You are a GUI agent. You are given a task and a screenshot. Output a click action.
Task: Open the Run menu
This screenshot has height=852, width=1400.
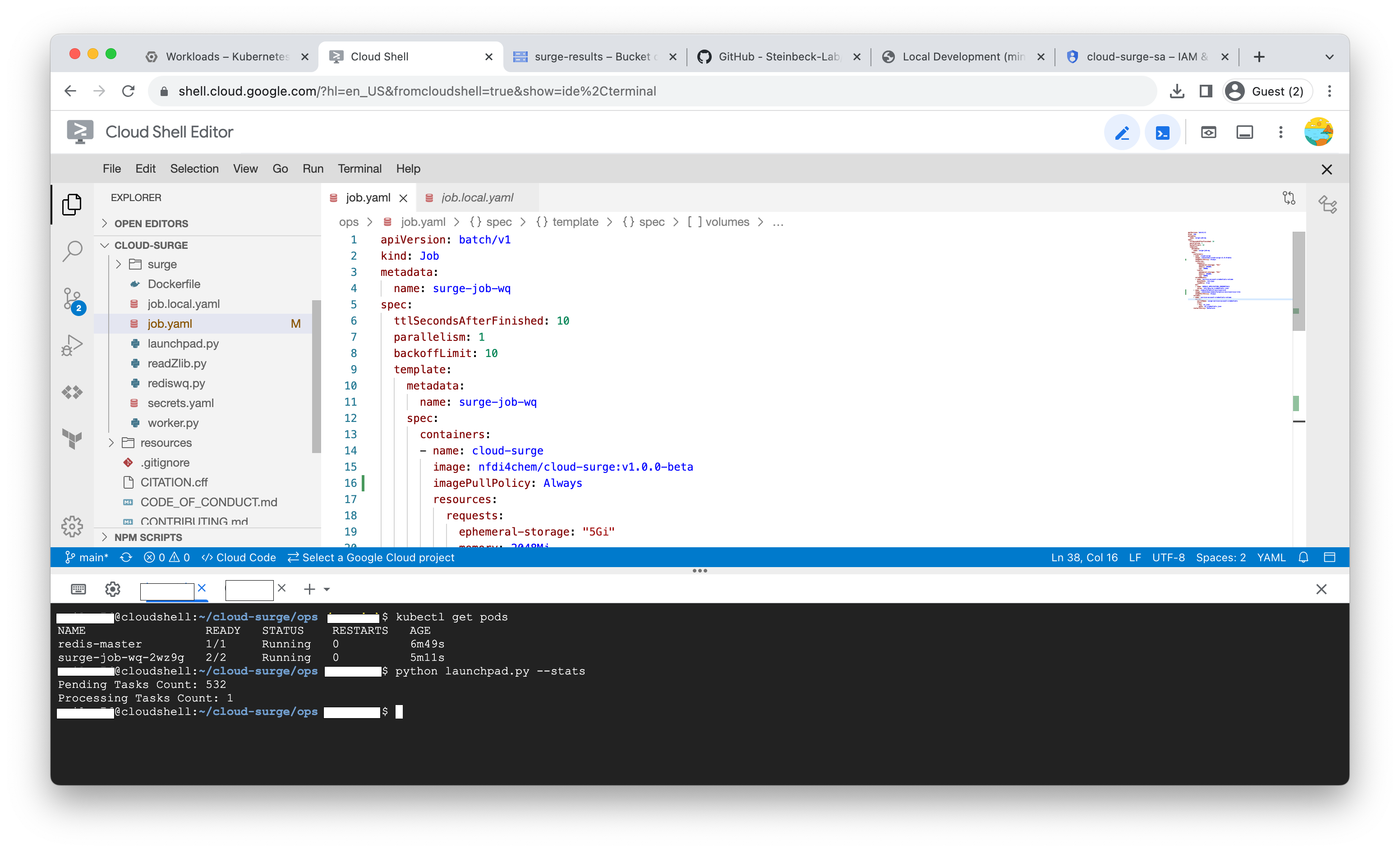click(x=313, y=169)
